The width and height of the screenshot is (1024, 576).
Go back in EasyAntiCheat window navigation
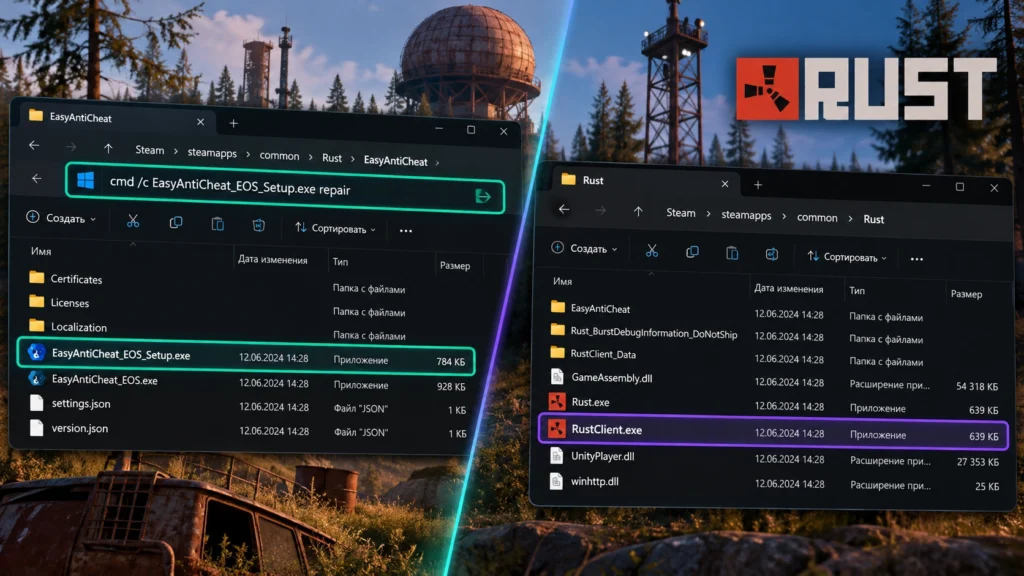click(34, 145)
